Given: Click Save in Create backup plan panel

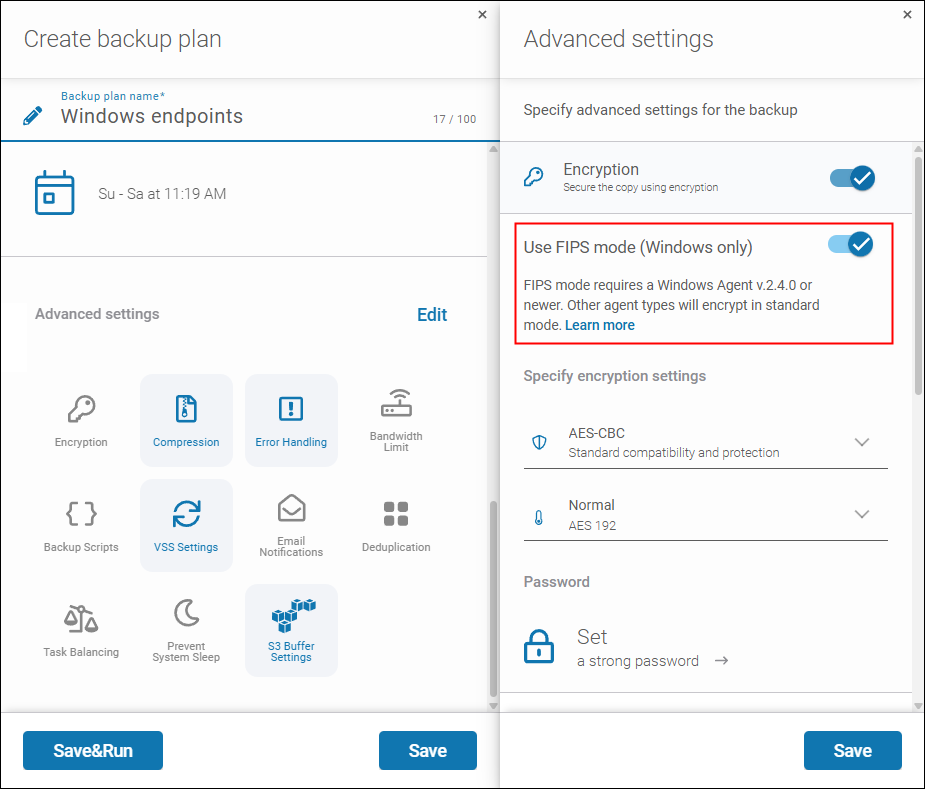Looking at the screenshot, I should pyautogui.click(x=428, y=751).
